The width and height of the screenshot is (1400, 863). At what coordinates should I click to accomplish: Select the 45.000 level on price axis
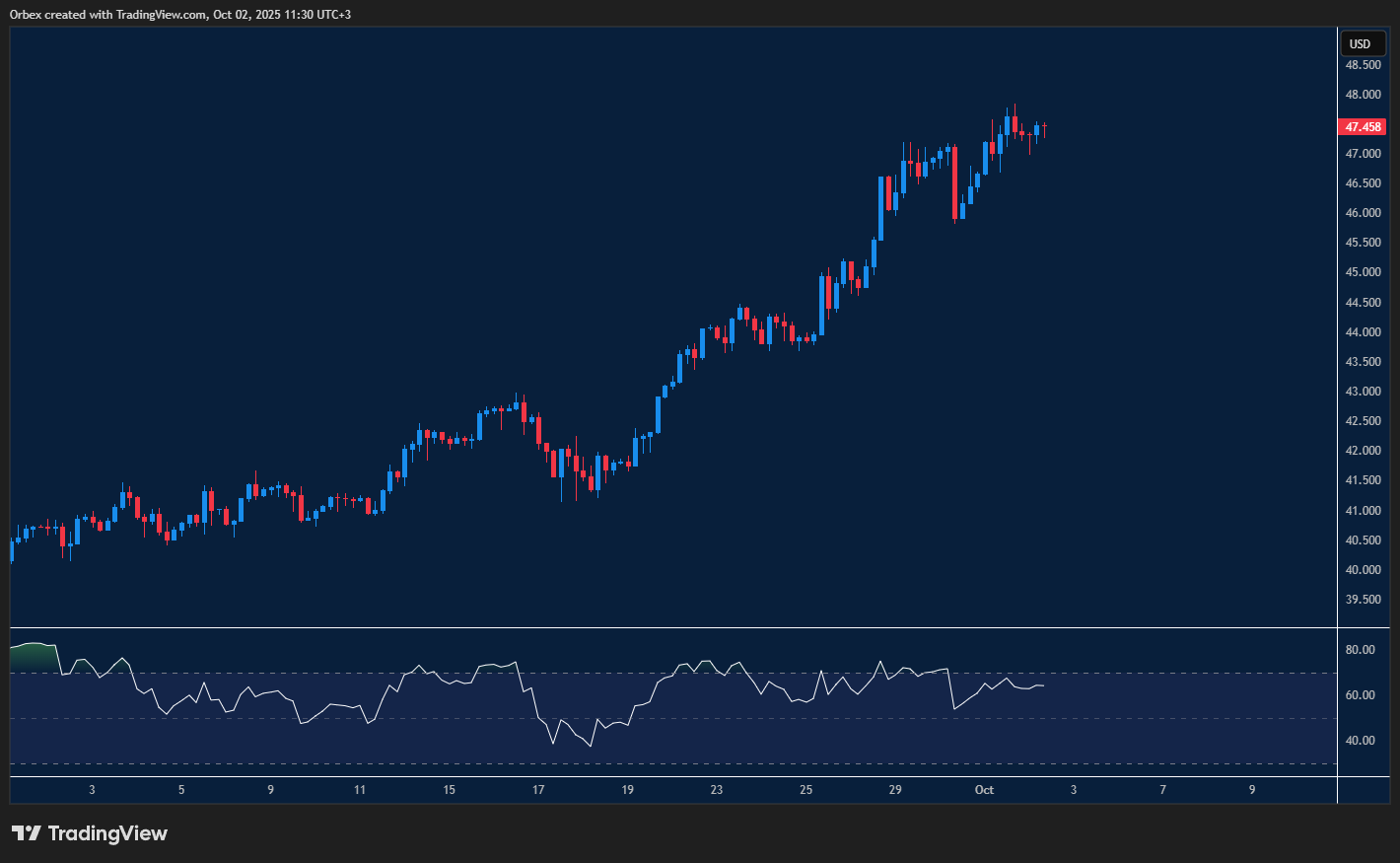pos(1363,272)
